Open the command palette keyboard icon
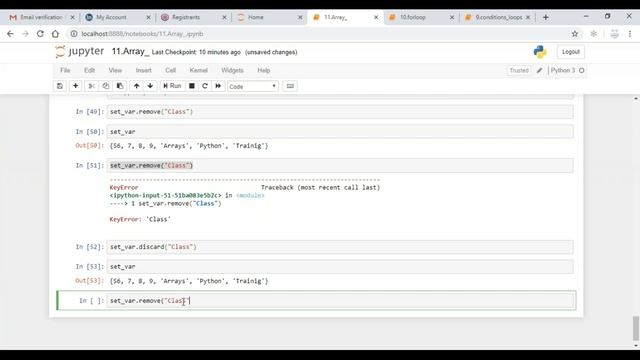 click(290, 86)
